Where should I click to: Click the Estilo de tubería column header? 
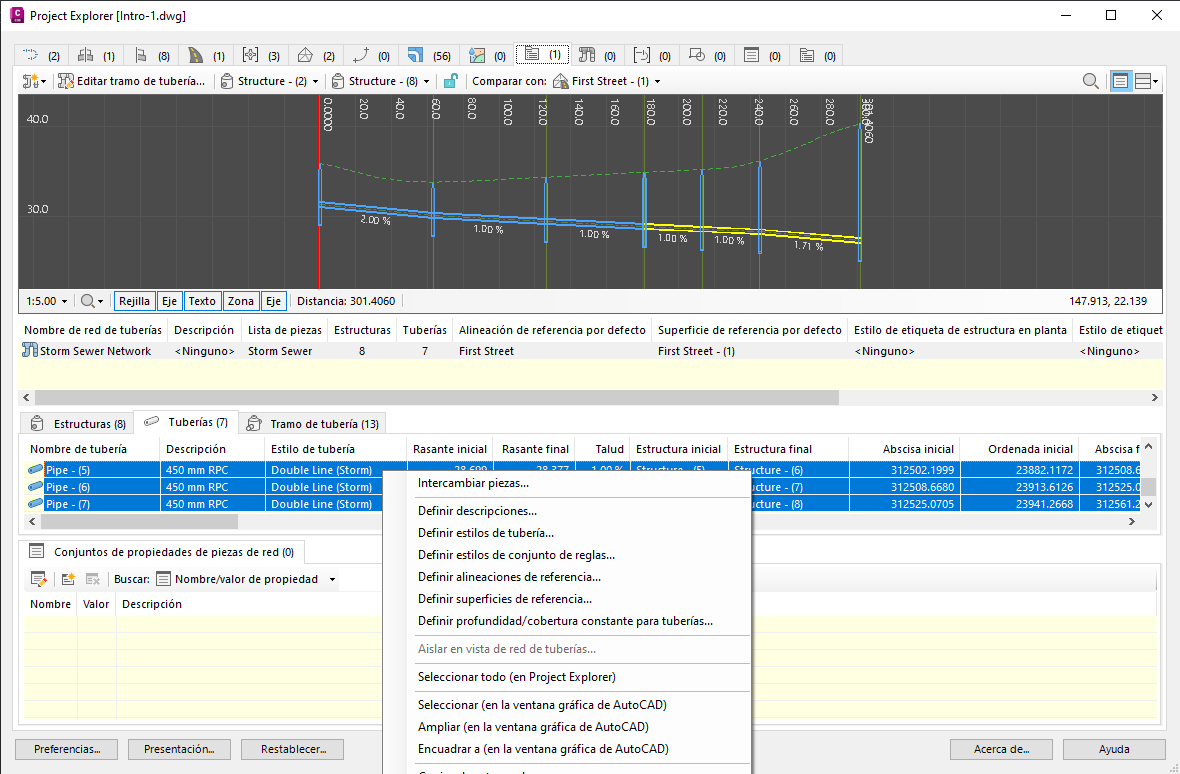click(335, 449)
